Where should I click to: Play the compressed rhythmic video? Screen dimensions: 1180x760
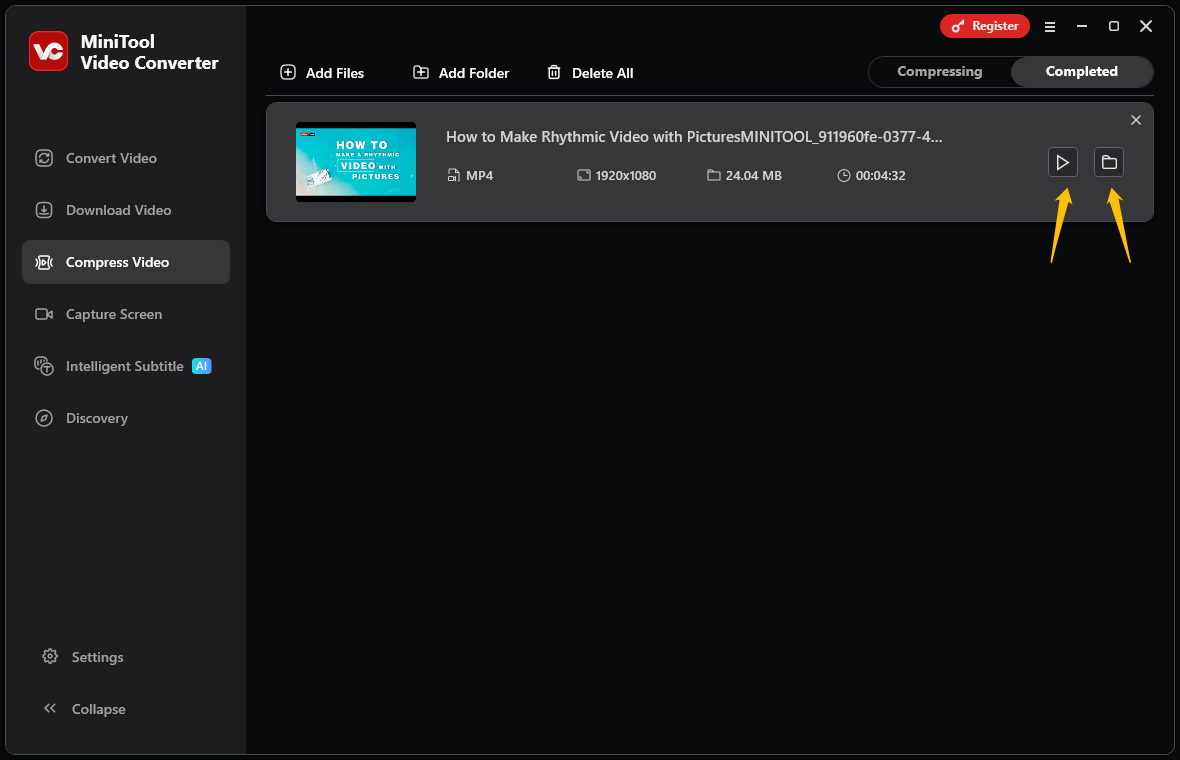click(1063, 162)
